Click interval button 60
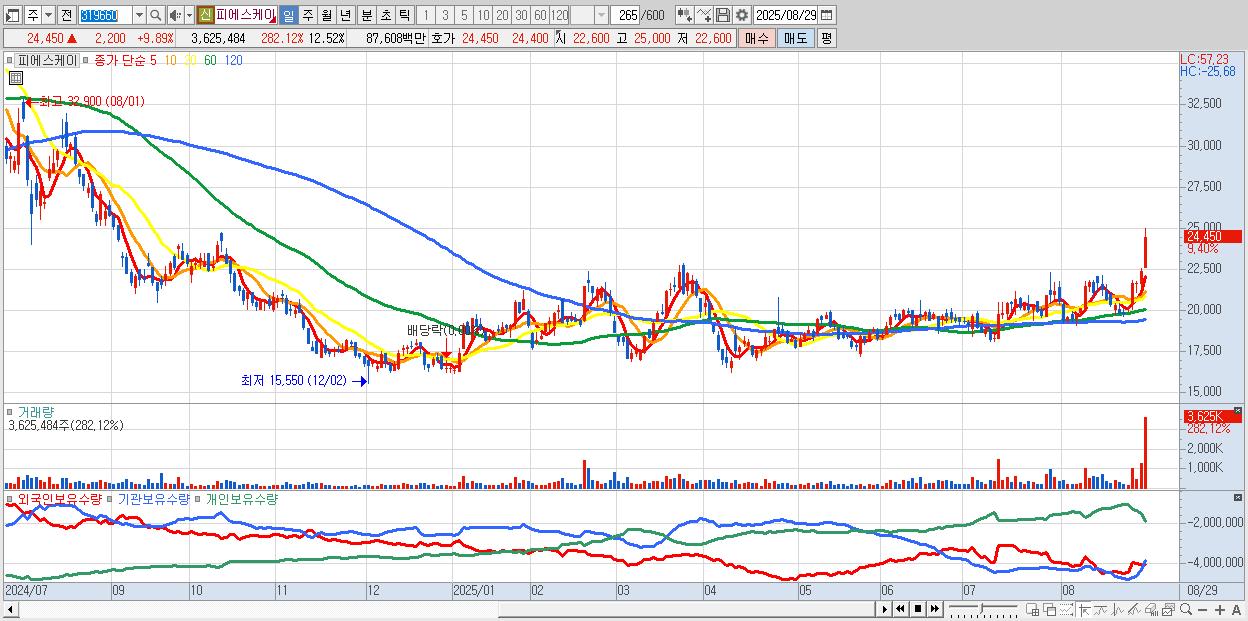This screenshot has height=621, width=1248. click(x=540, y=15)
